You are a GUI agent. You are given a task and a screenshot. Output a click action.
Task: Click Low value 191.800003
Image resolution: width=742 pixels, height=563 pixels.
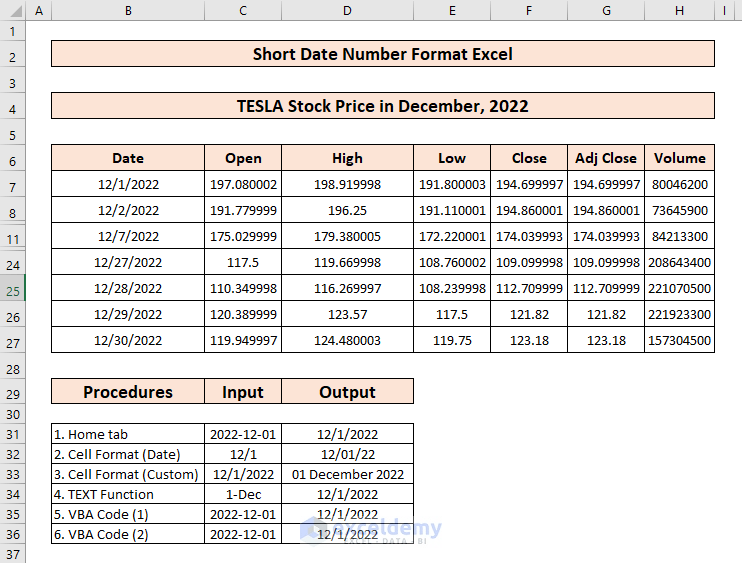click(x=452, y=184)
